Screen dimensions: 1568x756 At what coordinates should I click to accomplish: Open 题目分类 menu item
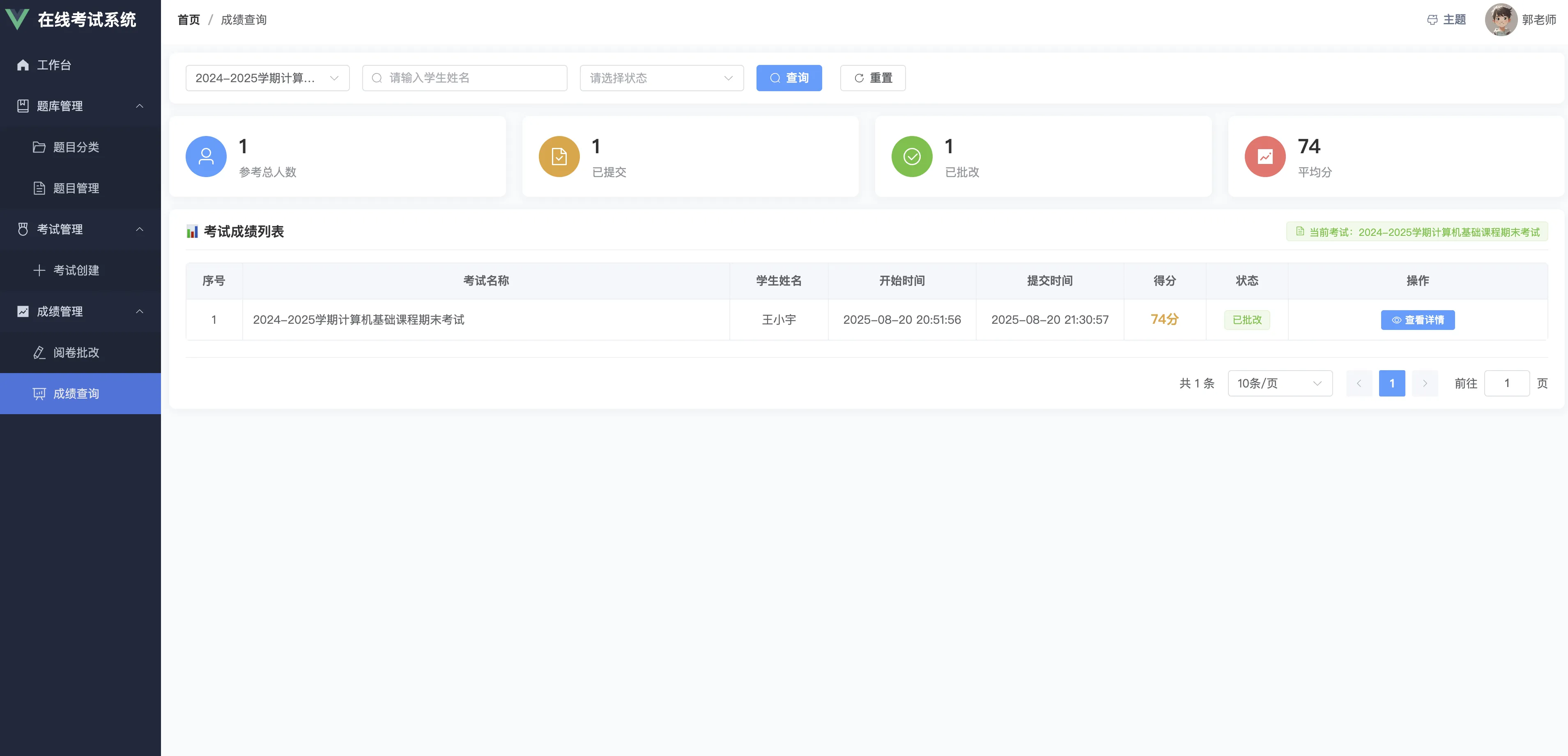pyautogui.click(x=76, y=147)
